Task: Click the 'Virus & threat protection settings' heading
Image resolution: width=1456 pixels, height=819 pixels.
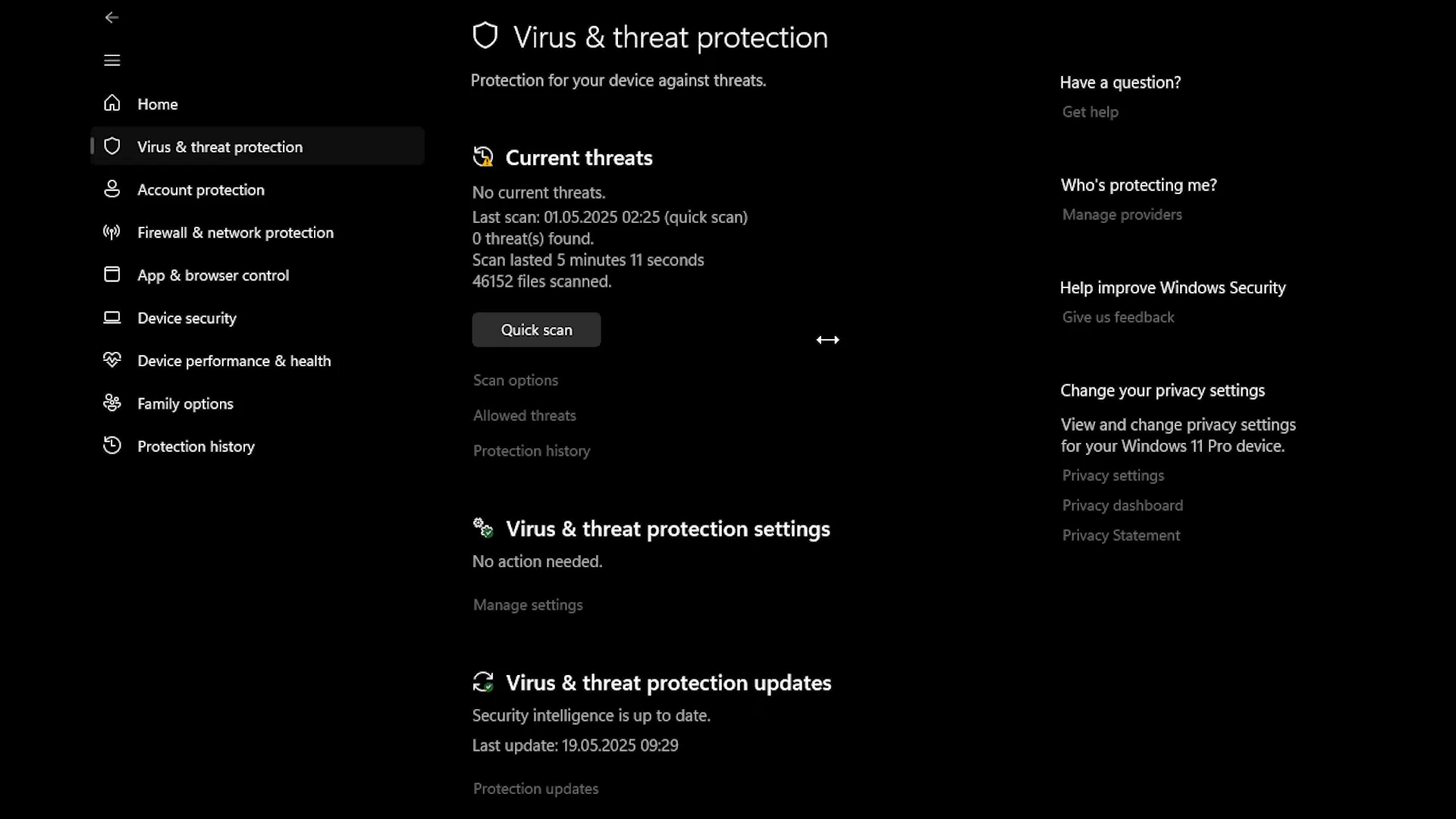Action: click(667, 529)
